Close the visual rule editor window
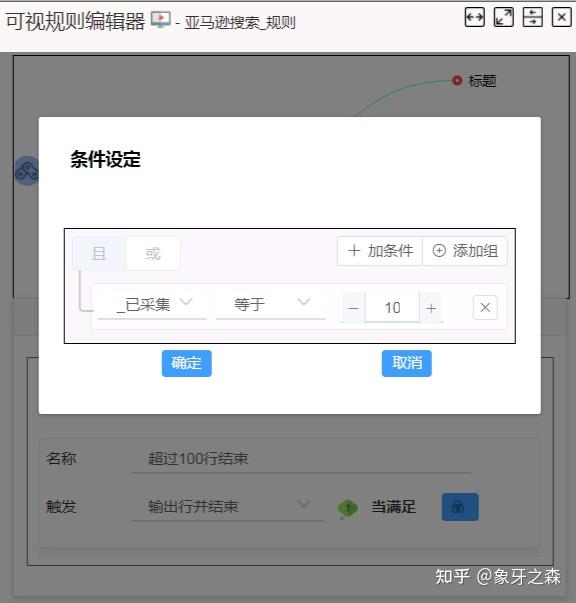 click(561, 17)
